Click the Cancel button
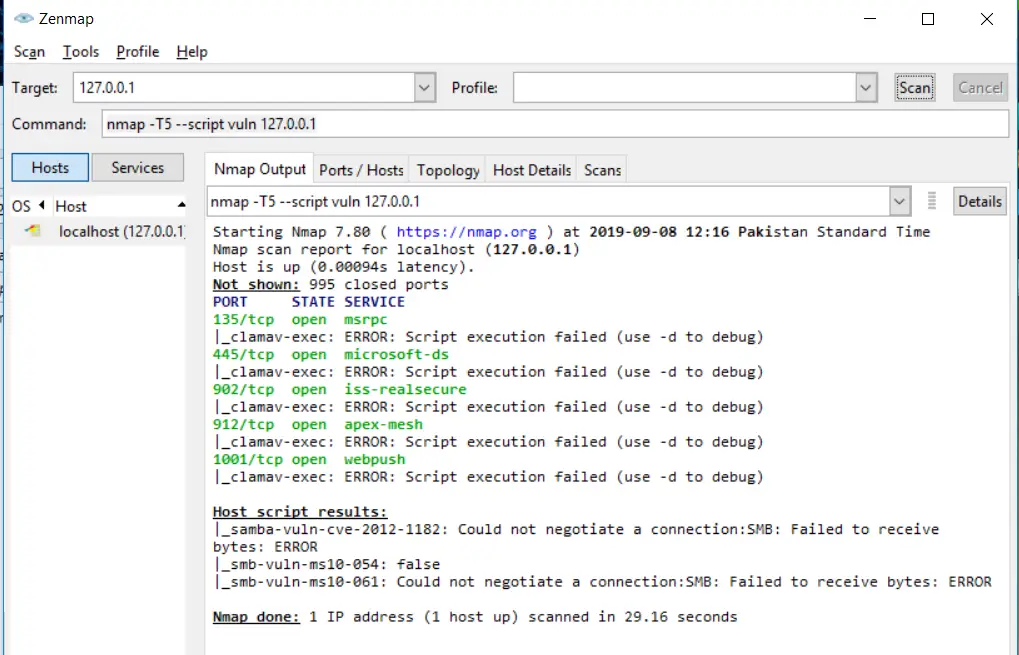The width and height of the screenshot is (1019, 655). point(980,88)
